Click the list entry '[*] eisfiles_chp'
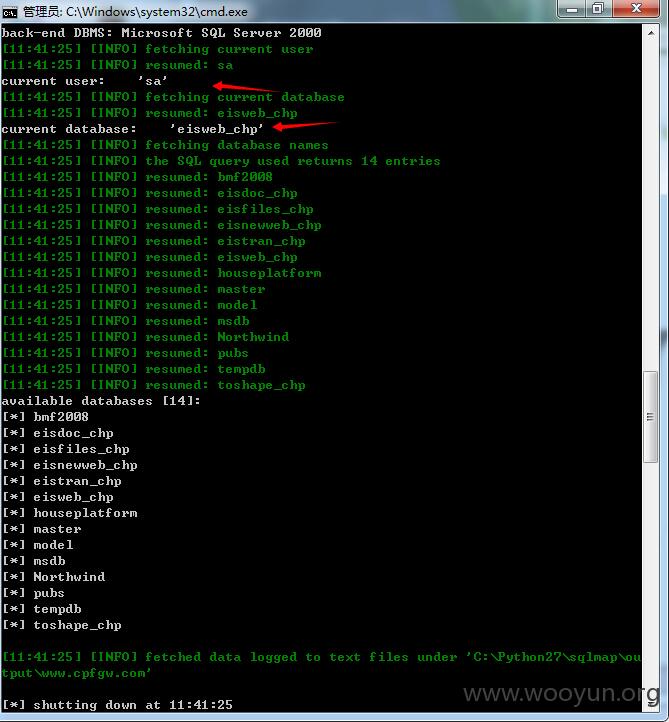Screen dimensions: 669x722 click(66, 449)
